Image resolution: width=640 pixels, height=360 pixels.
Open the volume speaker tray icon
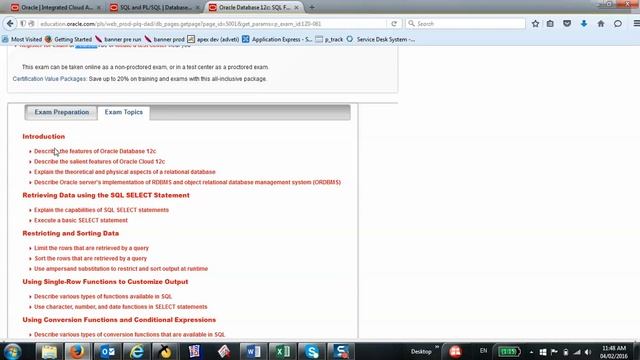588,352
